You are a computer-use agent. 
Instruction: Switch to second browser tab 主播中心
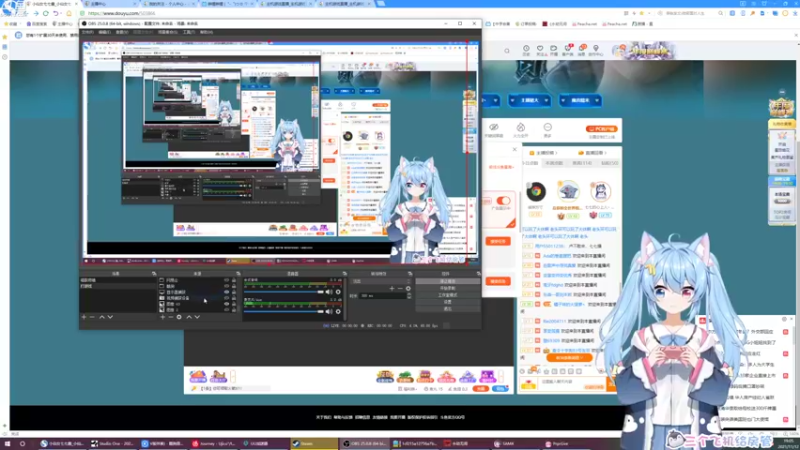109,4
